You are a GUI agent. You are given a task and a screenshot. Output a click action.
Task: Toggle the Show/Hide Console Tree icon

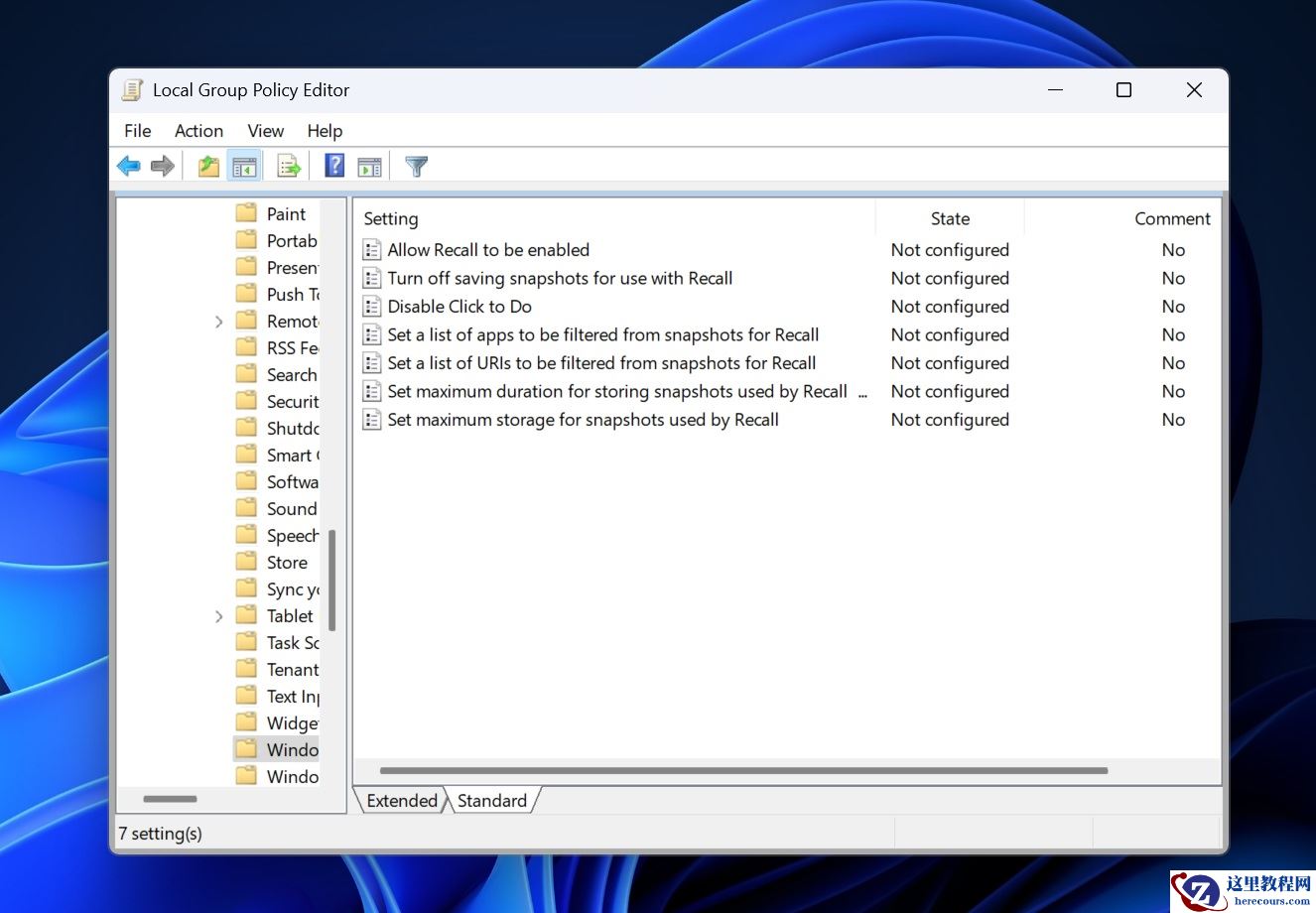click(244, 165)
